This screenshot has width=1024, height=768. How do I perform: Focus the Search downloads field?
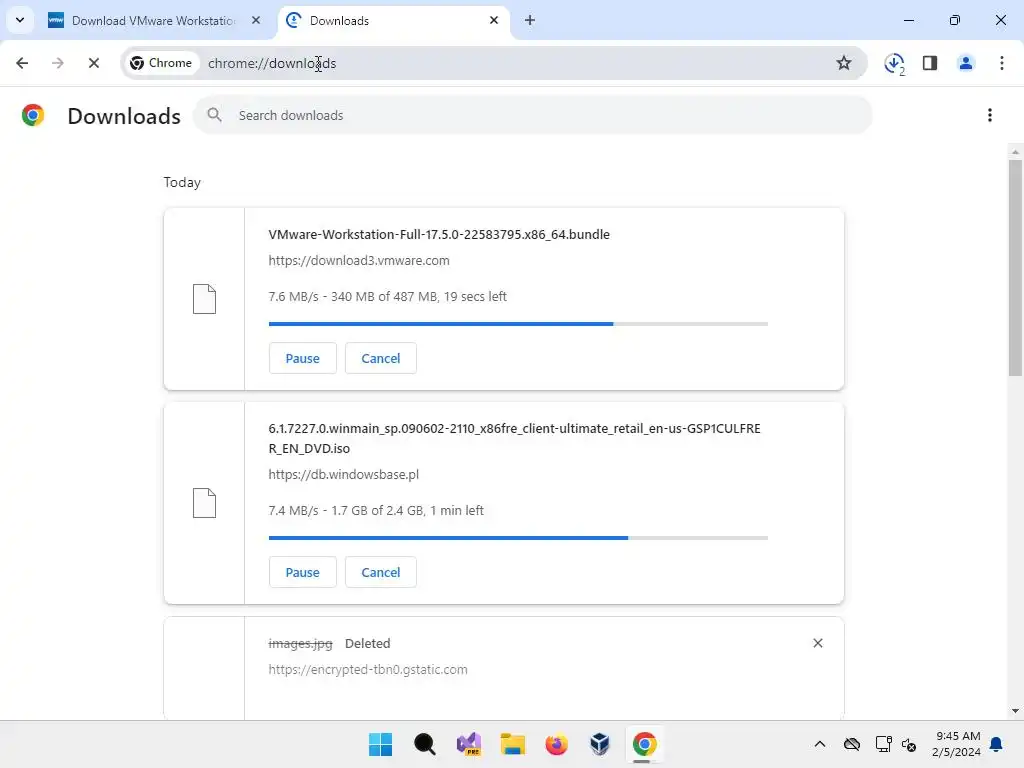[x=532, y=116]
